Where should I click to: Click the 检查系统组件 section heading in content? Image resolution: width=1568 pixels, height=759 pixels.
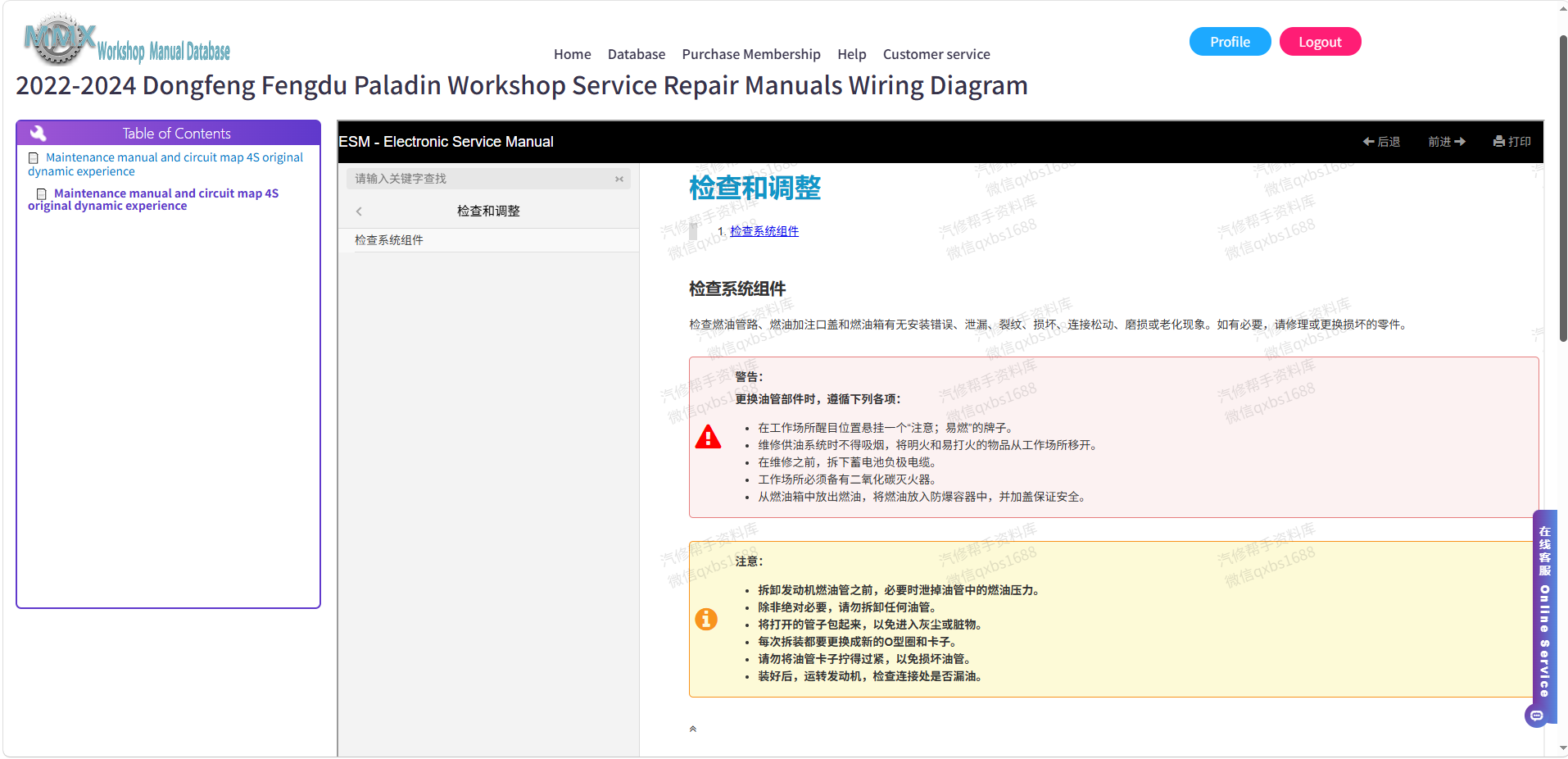point(737,289)
